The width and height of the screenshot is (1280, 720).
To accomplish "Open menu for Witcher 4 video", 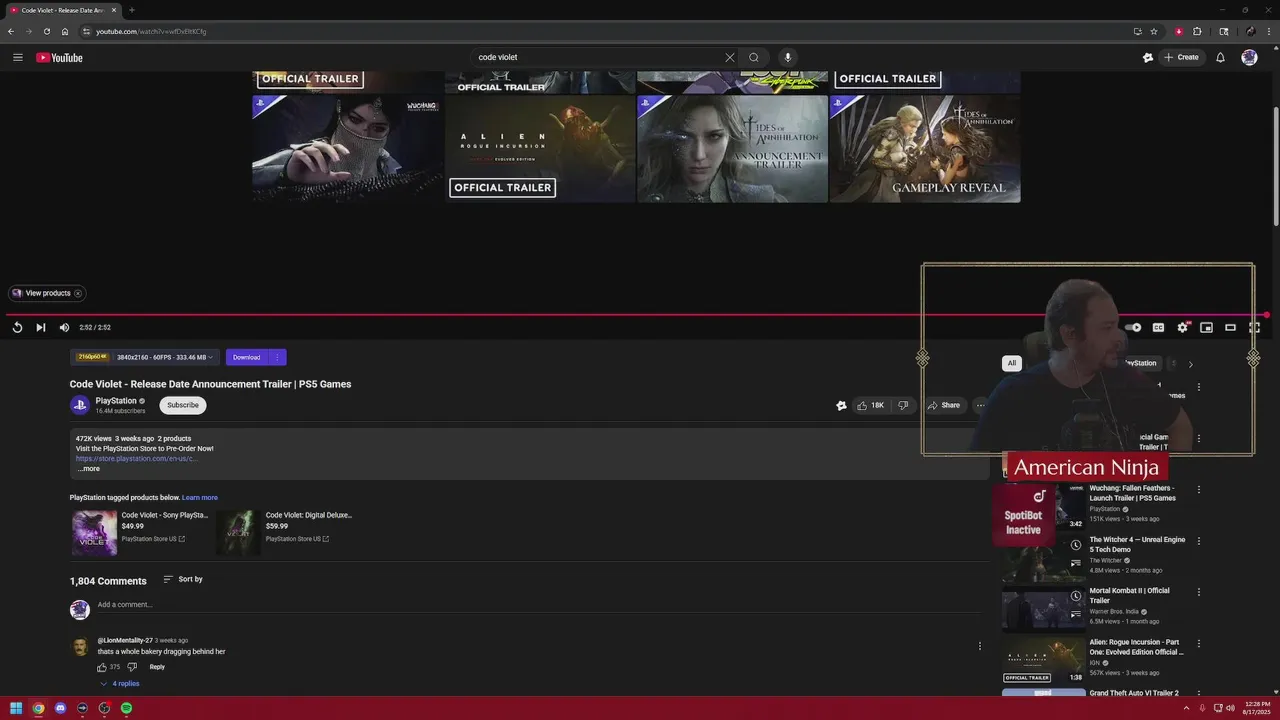I will click(x=1199, y=541).
